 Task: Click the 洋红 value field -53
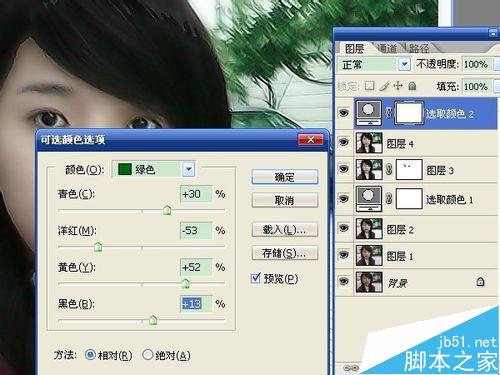point(196,231)
